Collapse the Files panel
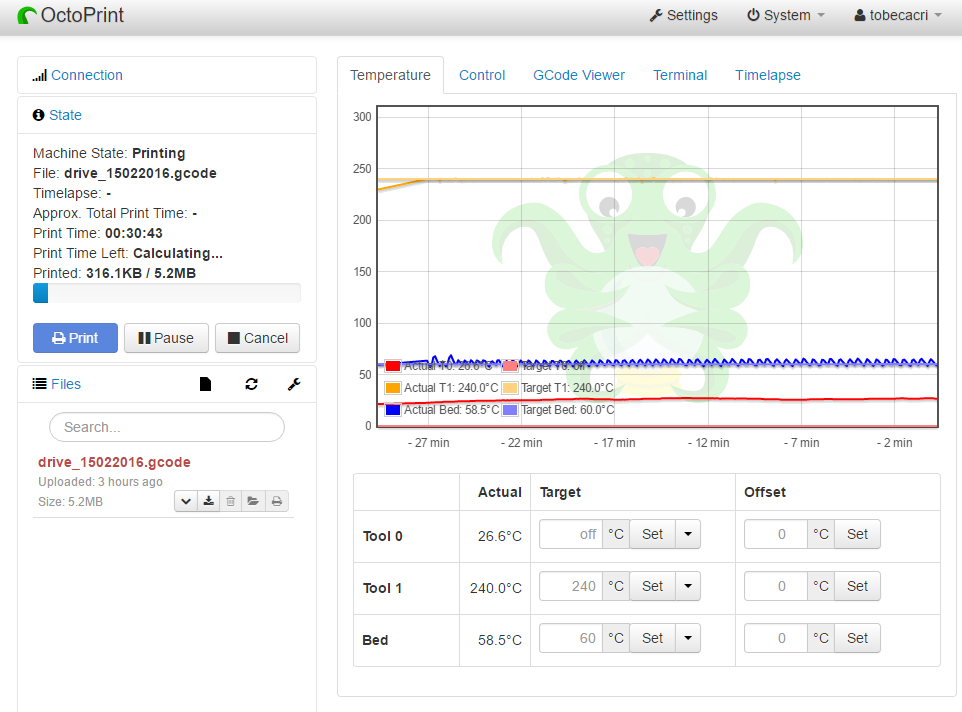This screenshot has width=962, height=712. (66, 384)
